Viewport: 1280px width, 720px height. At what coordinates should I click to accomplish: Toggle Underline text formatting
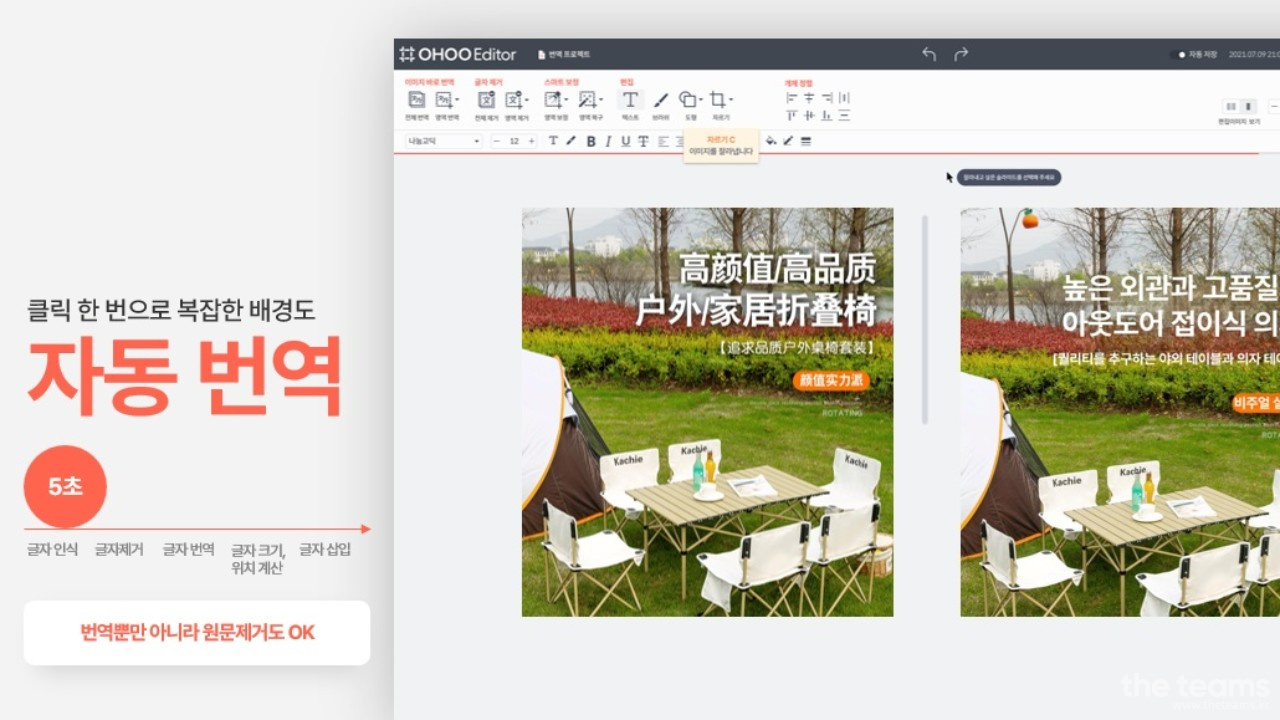click(626, 141)
